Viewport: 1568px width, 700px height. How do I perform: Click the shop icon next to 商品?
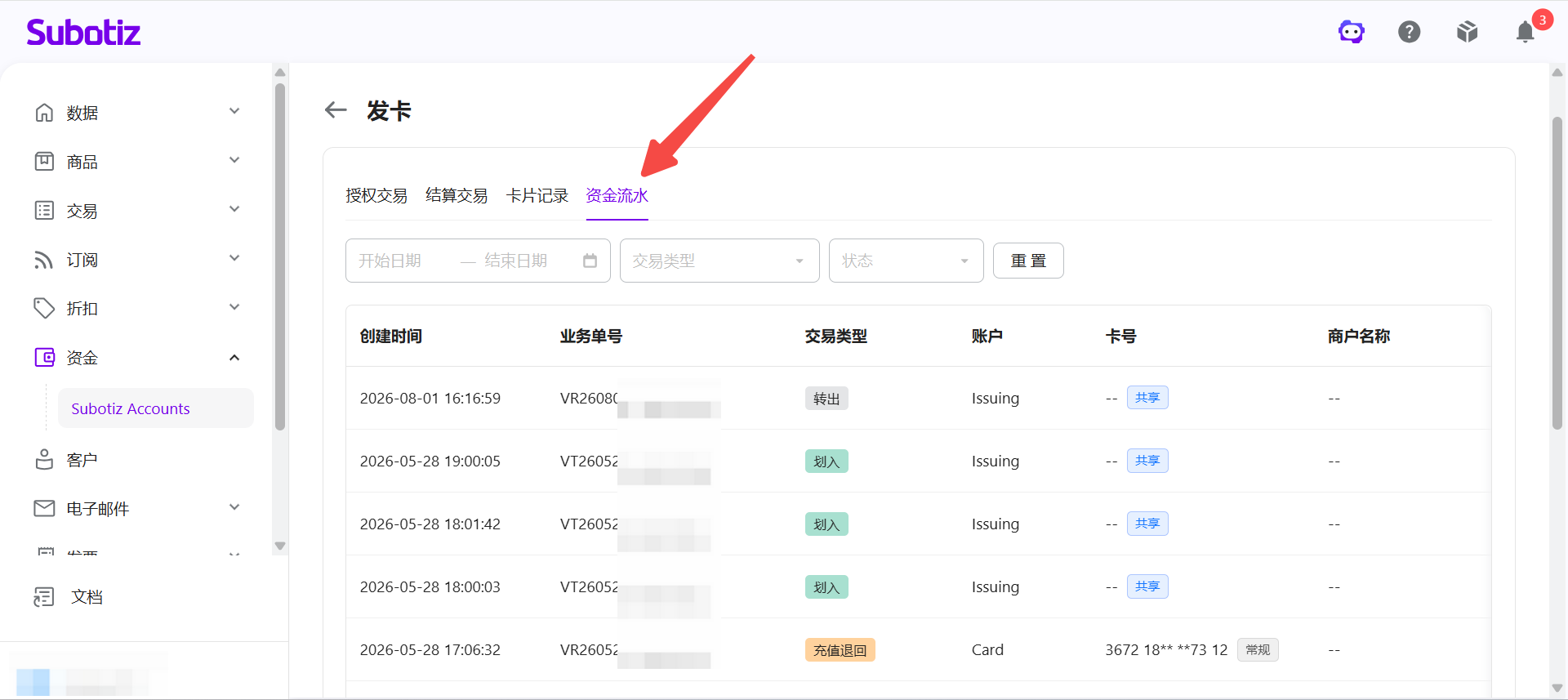44,162
